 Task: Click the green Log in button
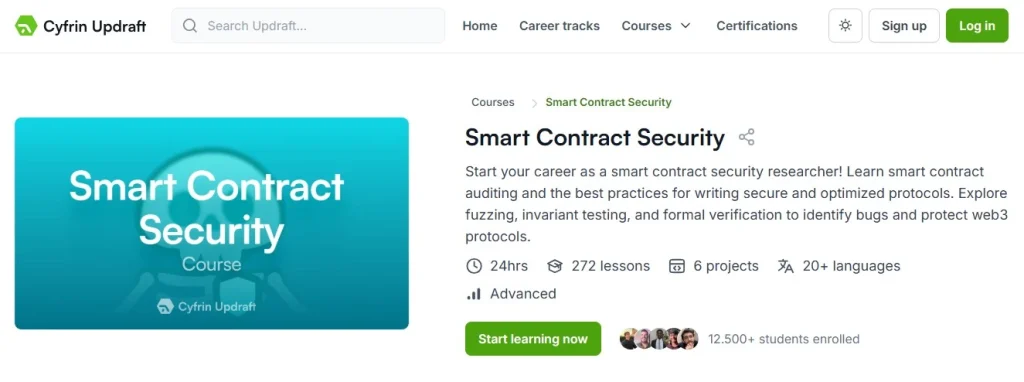tap(977, 26)
